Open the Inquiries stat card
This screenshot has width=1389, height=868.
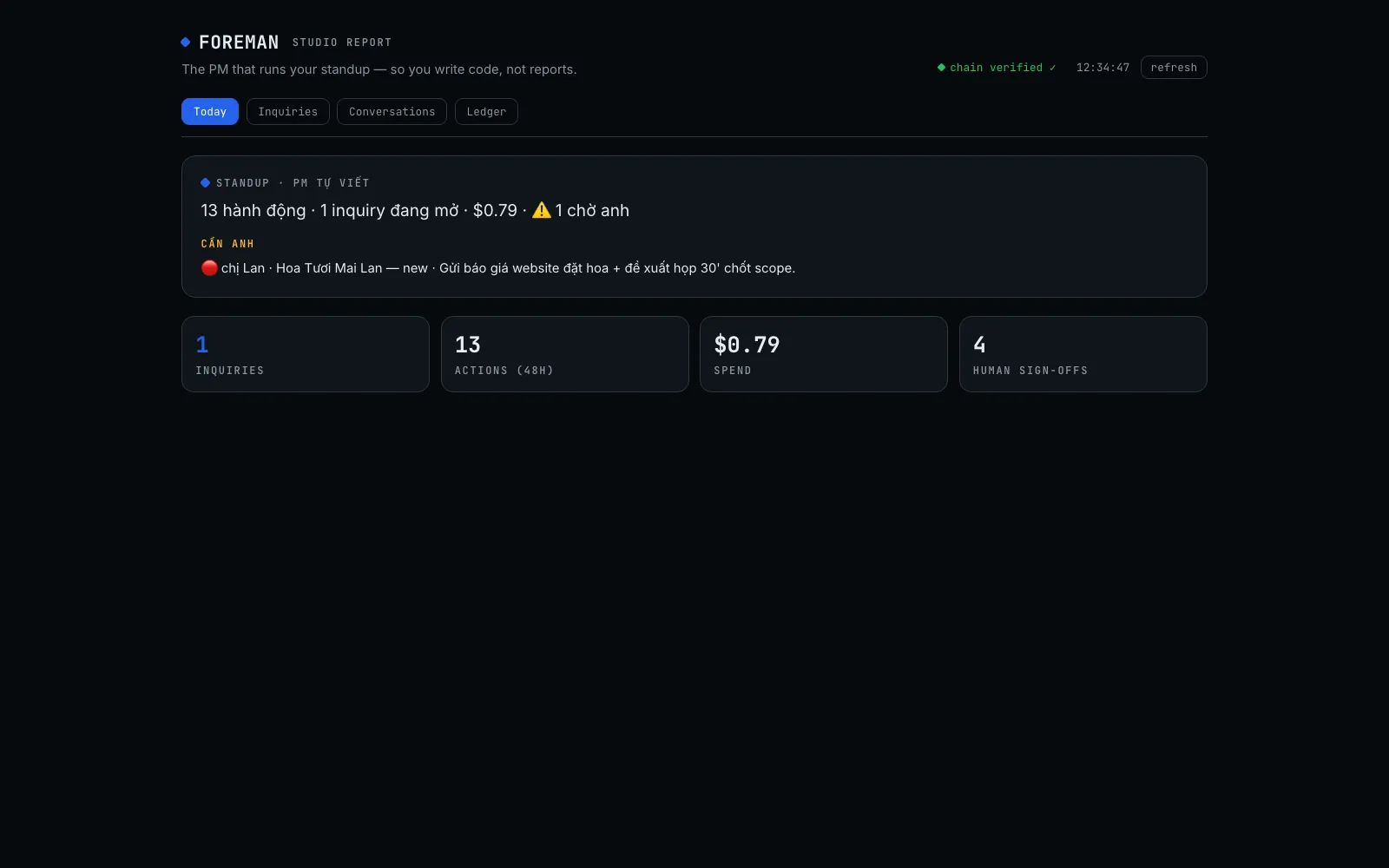pos(306,354)
